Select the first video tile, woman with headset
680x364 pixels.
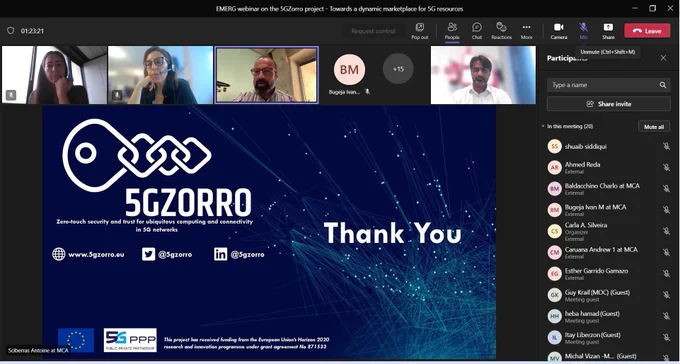pyautogui.click(x=54, y=75)
